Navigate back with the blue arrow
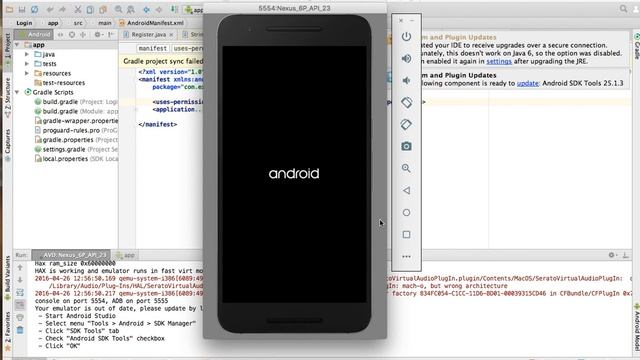640x360 pixels. (146, 9)
